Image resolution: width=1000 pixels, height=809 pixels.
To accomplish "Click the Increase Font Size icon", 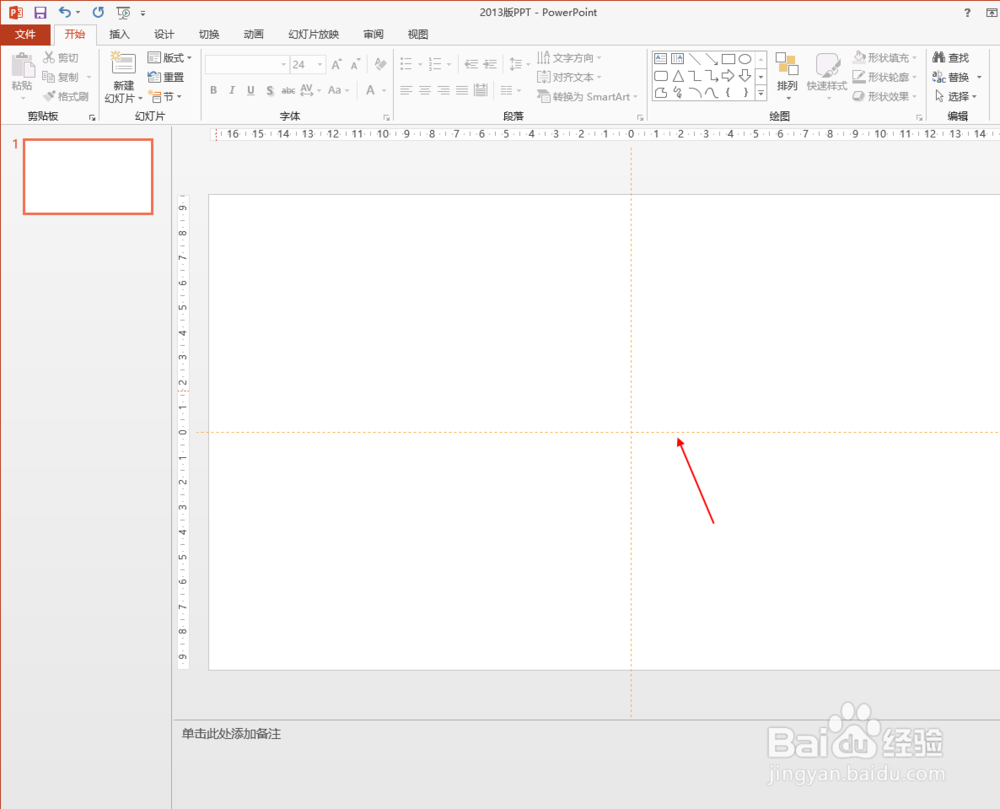I will pyautogui.click(x=336, y=64).
